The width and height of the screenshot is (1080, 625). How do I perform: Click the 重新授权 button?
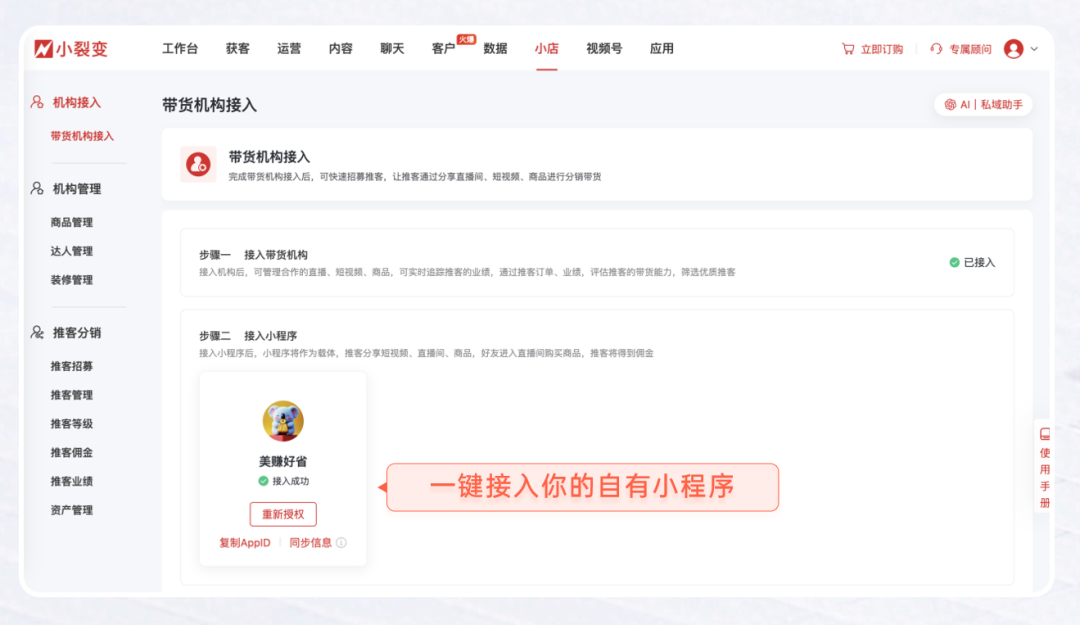283,514
